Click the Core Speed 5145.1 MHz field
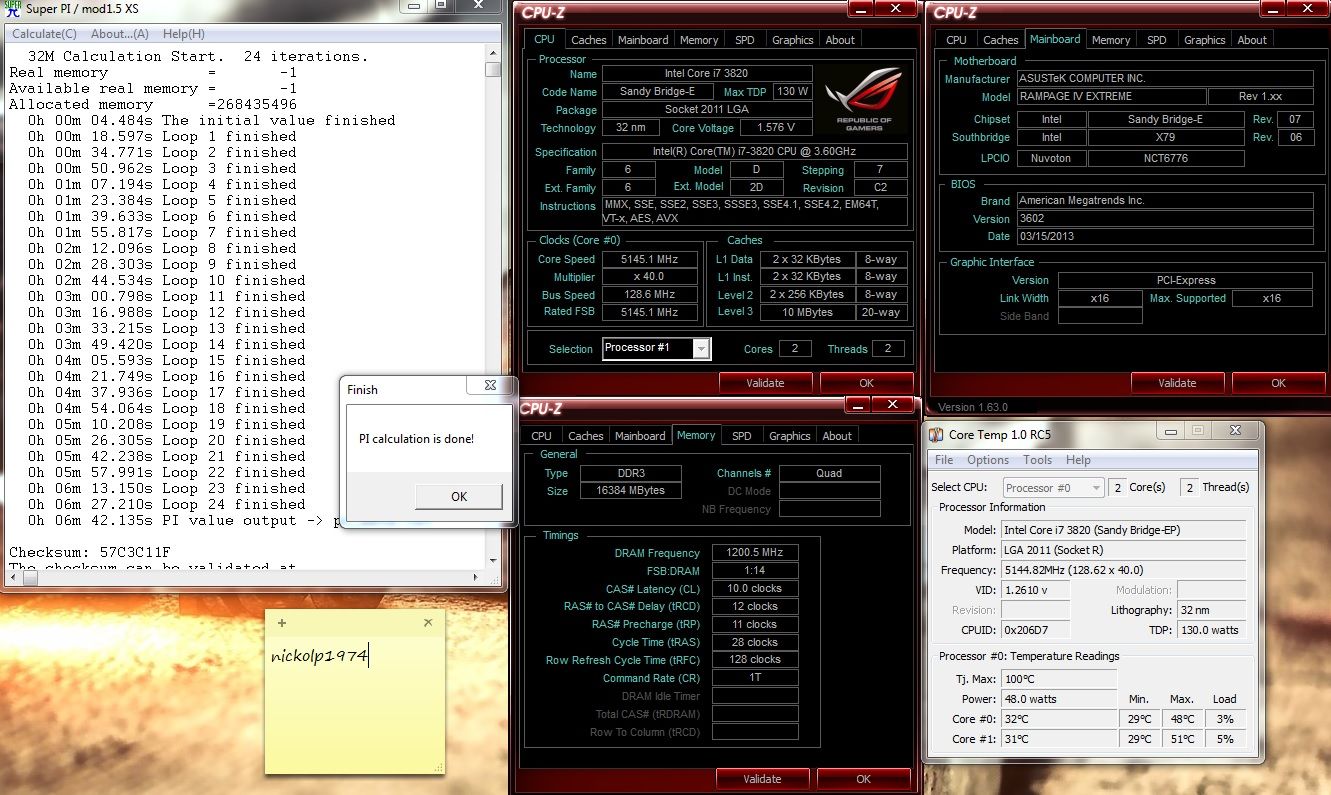 tap(650, 259)
